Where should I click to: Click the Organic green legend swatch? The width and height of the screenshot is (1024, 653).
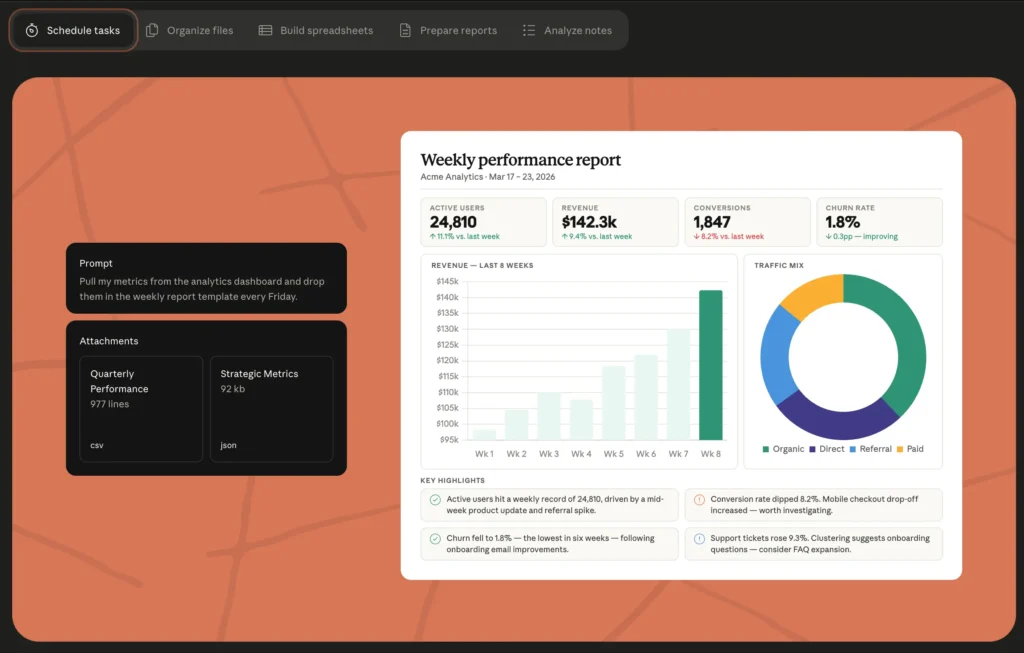click(766, 450)
